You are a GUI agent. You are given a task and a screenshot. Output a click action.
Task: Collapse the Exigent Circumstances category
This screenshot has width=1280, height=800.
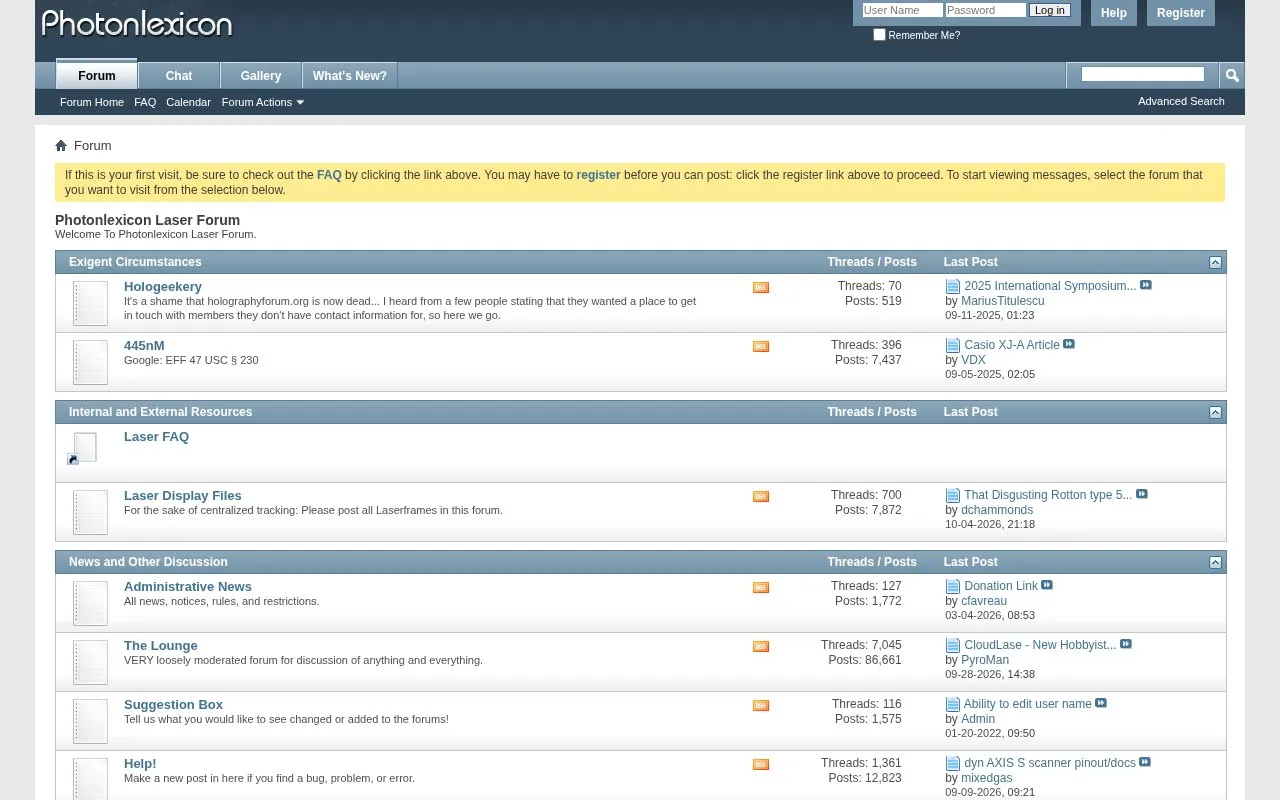(1215, 262)
